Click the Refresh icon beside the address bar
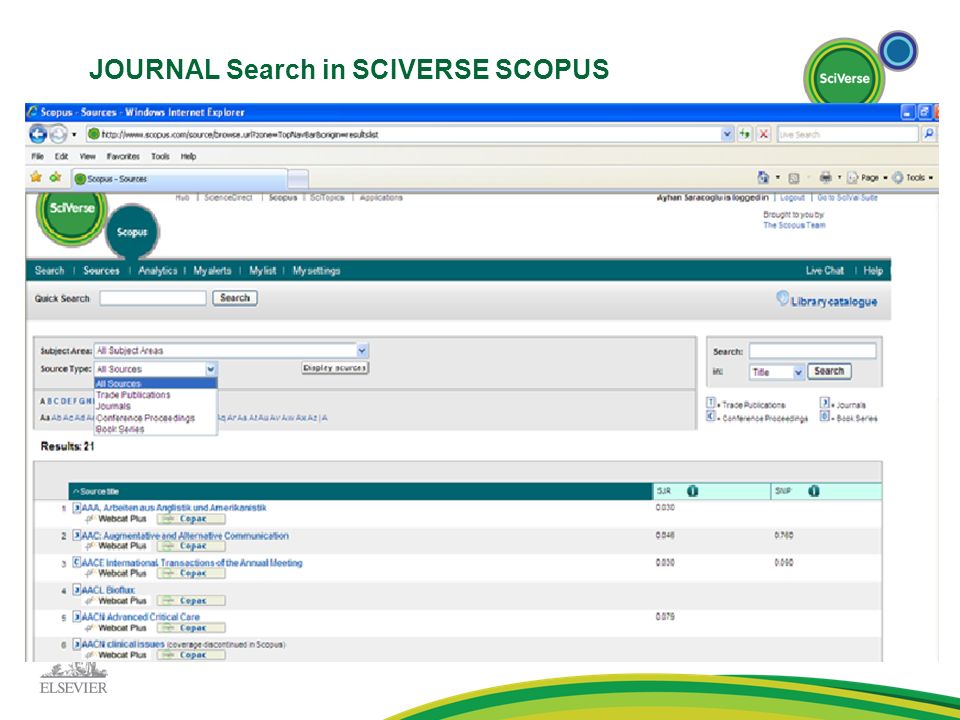Viewport: 960px width, 720px height. [744, 134]
